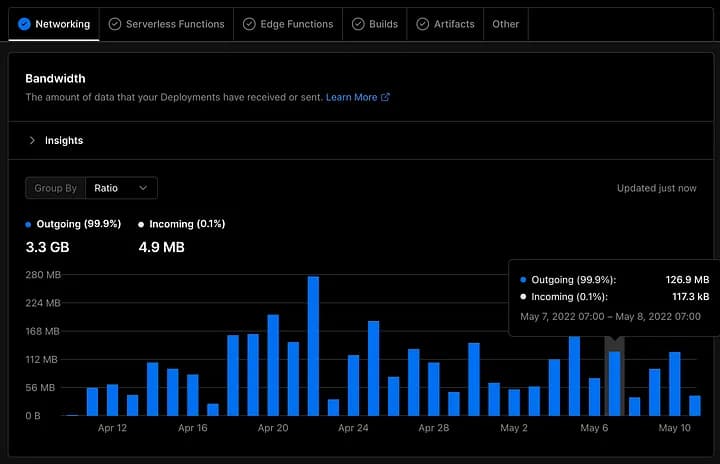Go to the Builds tab
Screen dimensions: 720x464
[x=375, y=24]
